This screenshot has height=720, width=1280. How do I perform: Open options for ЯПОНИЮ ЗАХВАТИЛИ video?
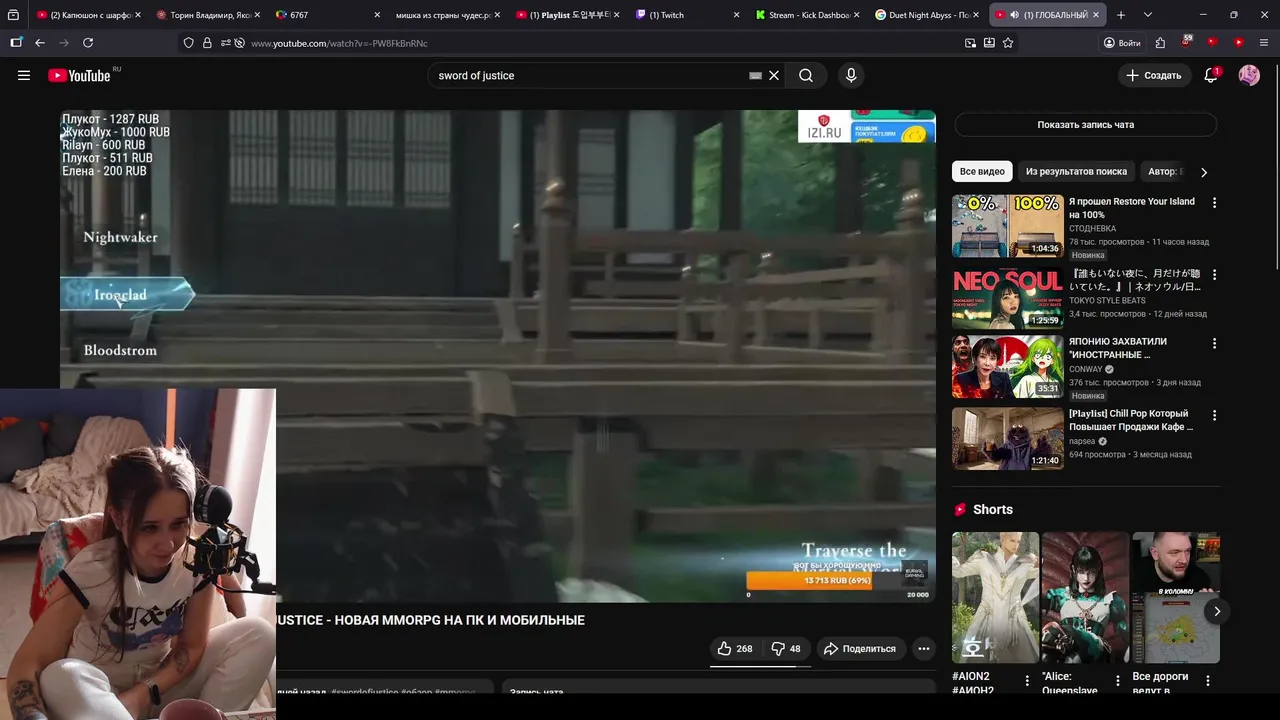pyautogui.click(x=1214, y=343)
